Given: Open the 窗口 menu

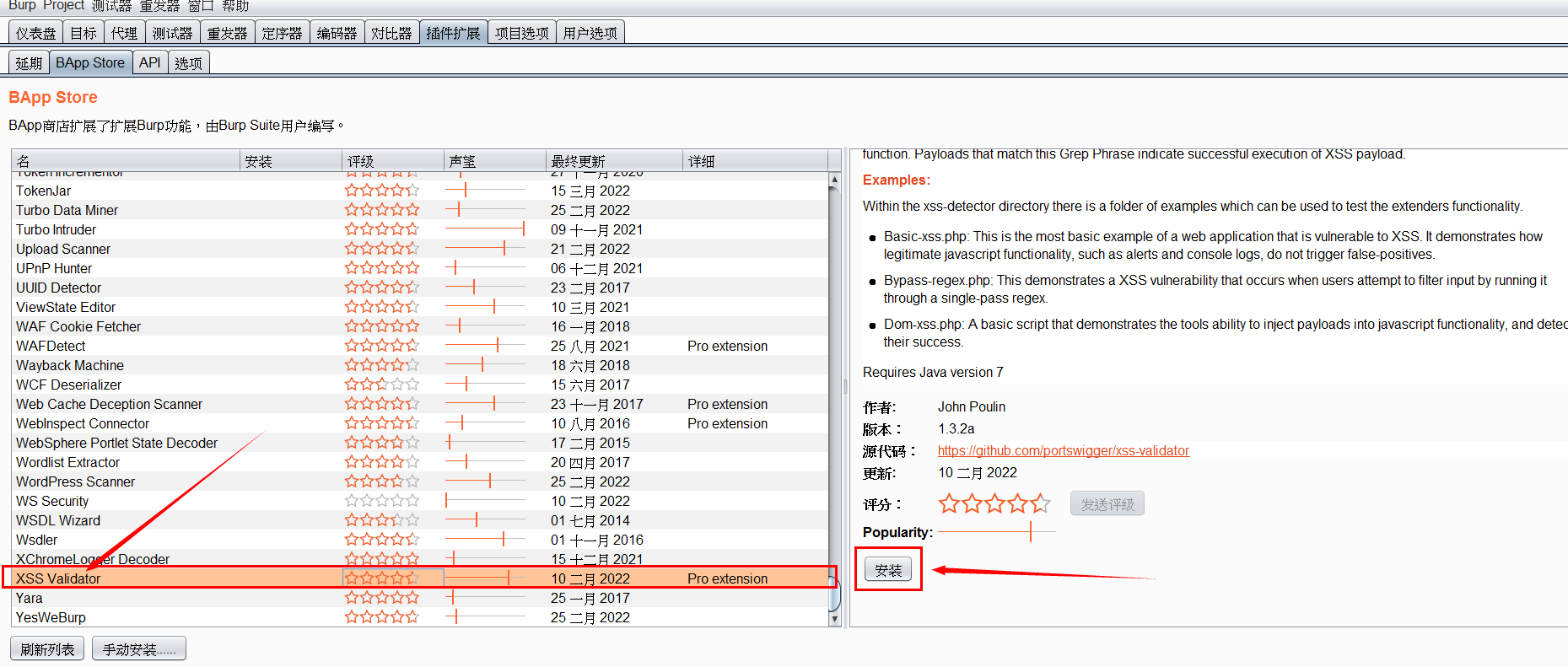Looking at the screenshot, I should click(201, 5).
